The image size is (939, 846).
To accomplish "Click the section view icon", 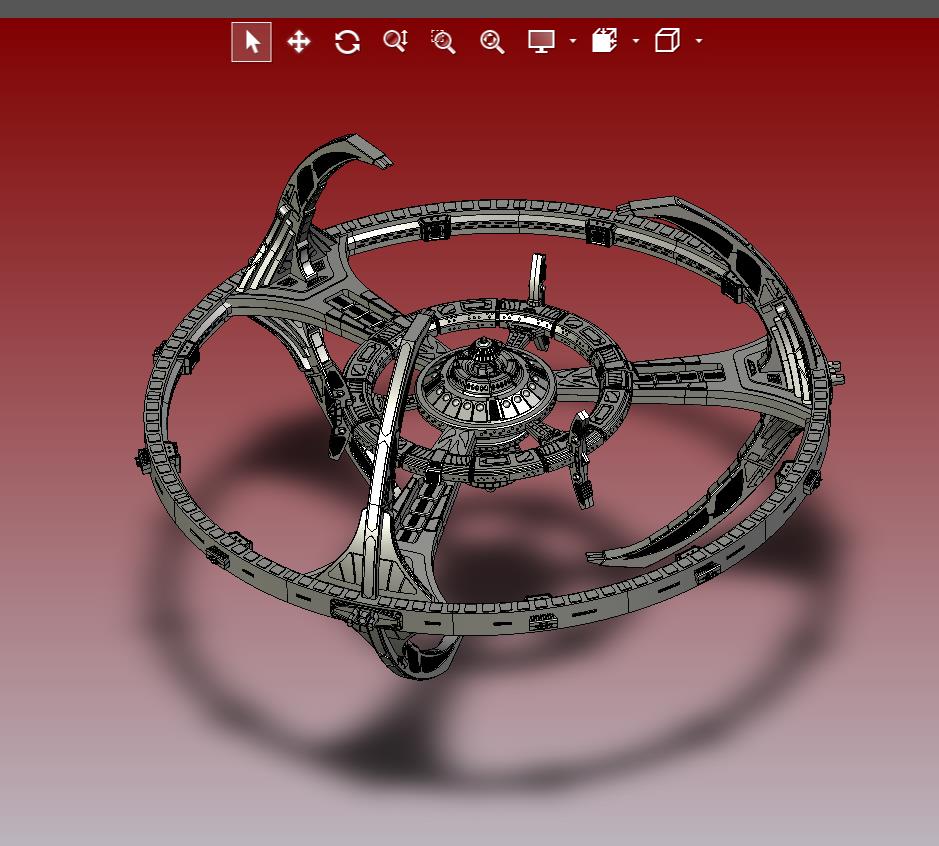I will [604, 41].
